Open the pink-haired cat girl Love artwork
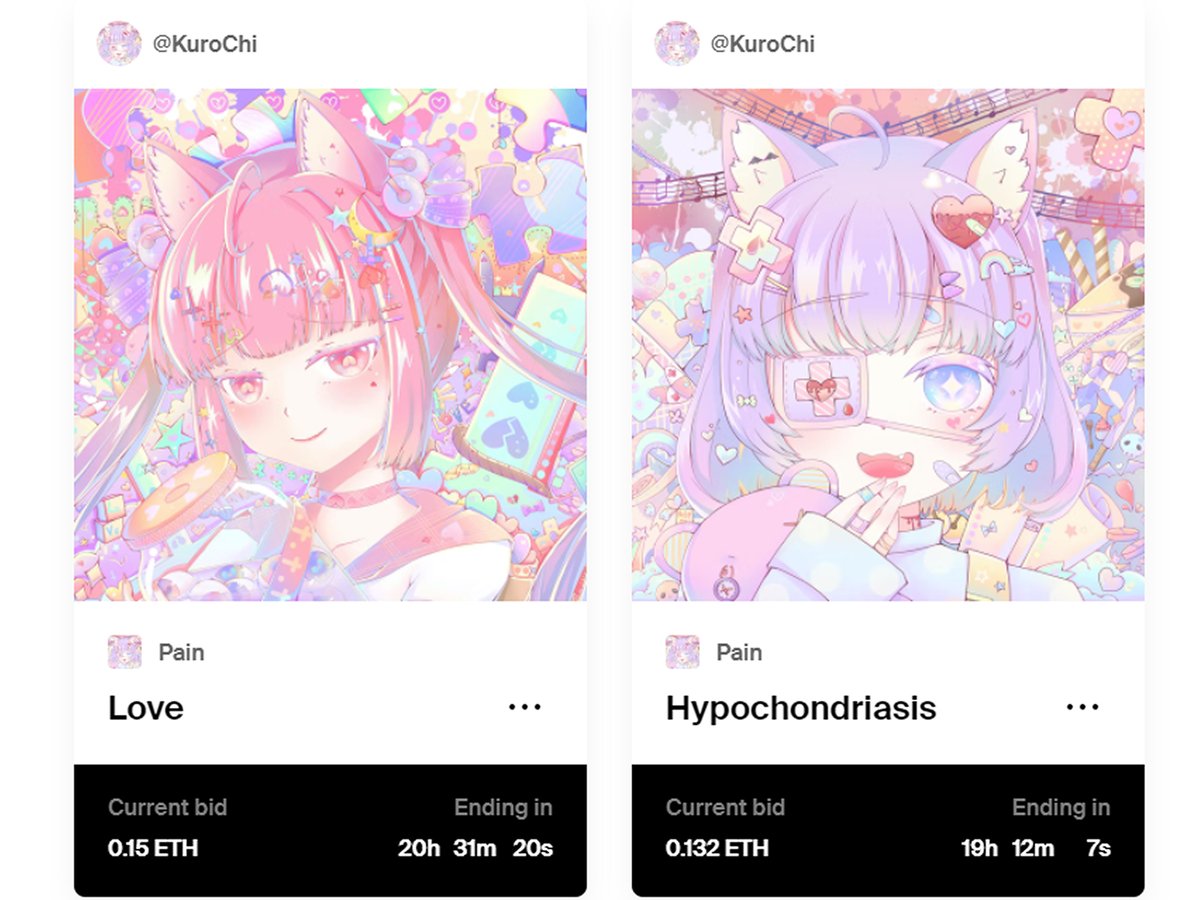 coord(330,345)
